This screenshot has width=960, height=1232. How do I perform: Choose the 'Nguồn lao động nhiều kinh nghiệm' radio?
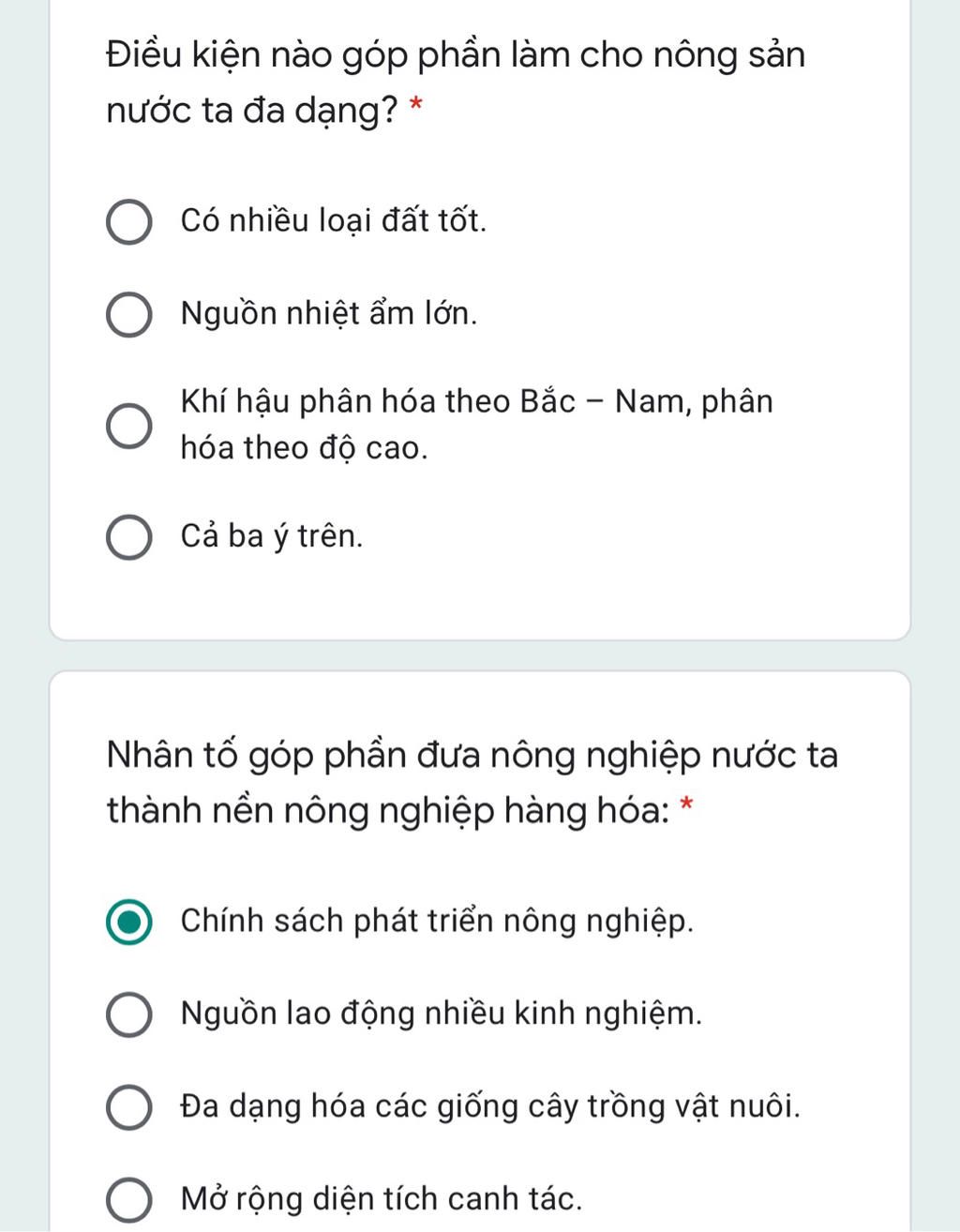(128, 1015)
